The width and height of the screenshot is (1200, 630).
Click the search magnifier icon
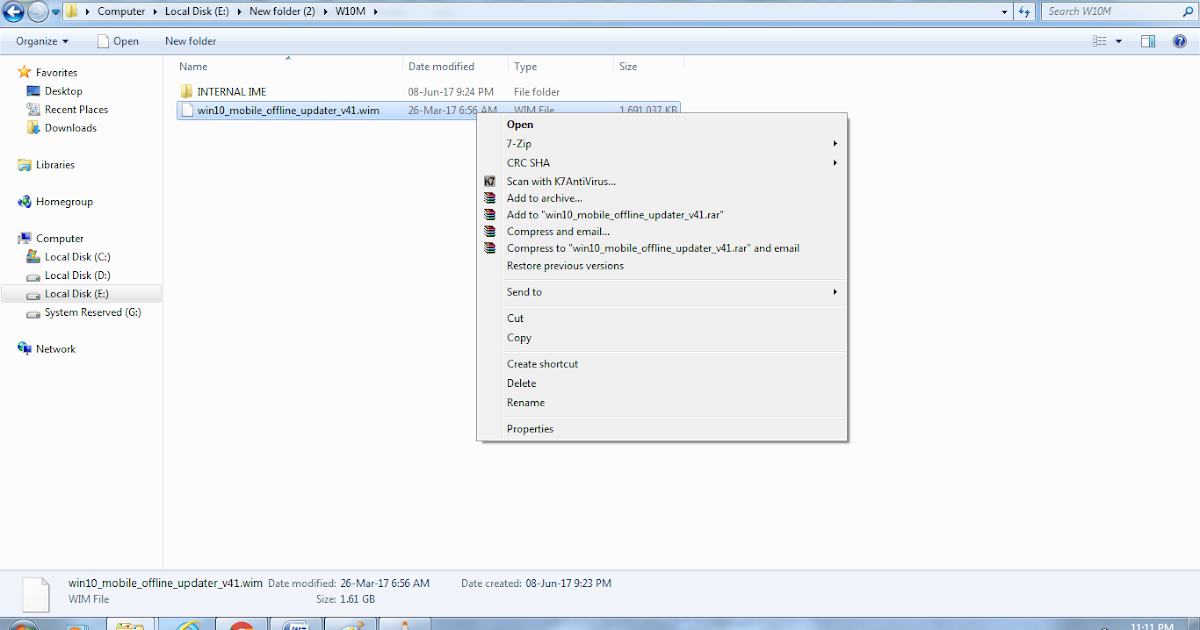[1188, 12]
